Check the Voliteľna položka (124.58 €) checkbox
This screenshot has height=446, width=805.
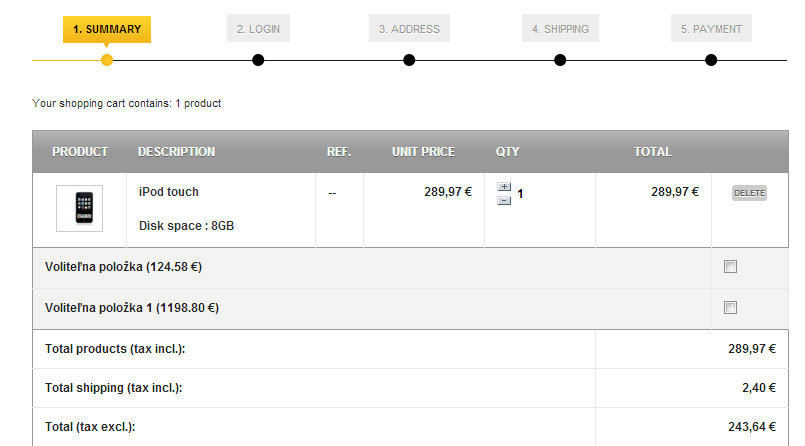pyautogui.click(x=730, y=267)
